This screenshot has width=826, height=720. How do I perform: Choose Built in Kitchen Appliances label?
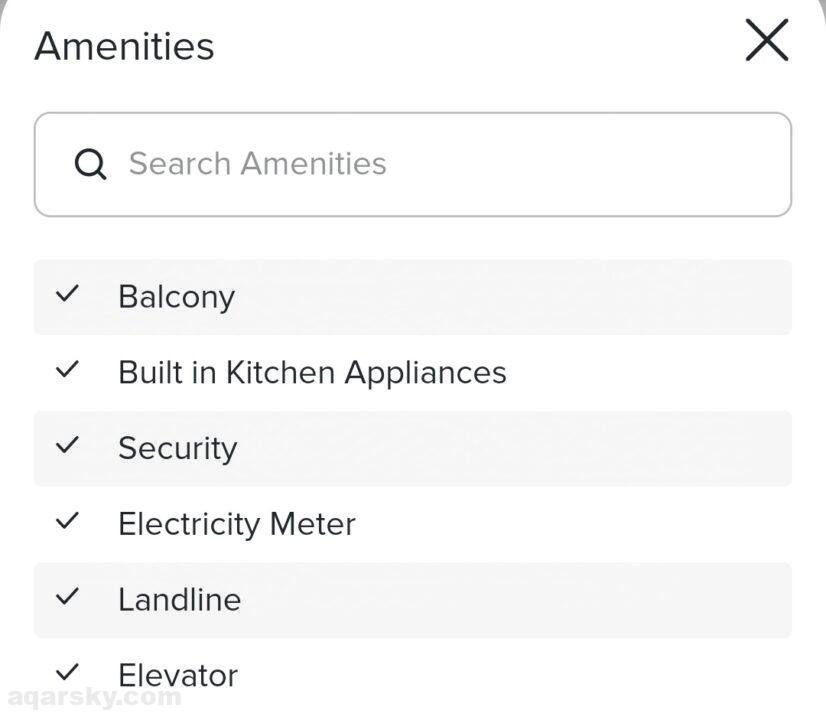(x=312, y=373)
